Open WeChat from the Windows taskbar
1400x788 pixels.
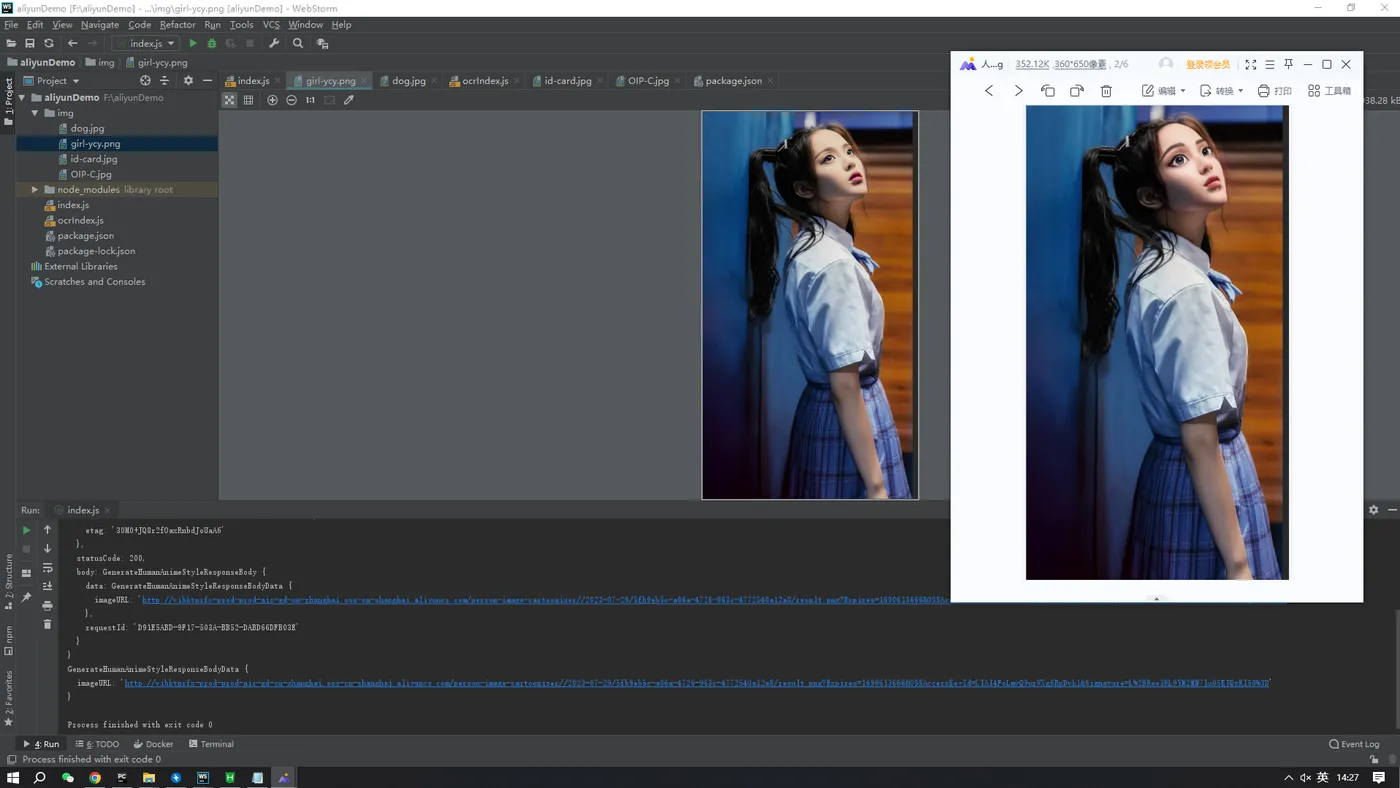pyautogui.click(x=68, y=777)
